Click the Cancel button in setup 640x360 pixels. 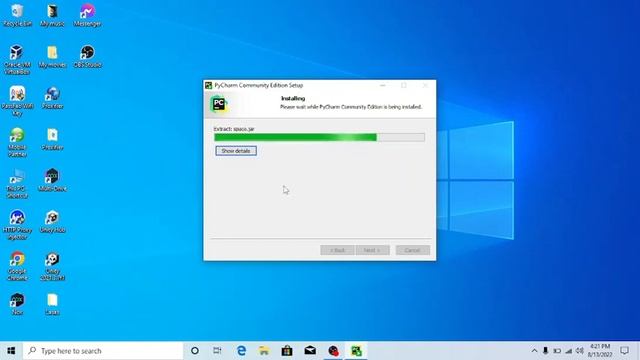point(413,250)
